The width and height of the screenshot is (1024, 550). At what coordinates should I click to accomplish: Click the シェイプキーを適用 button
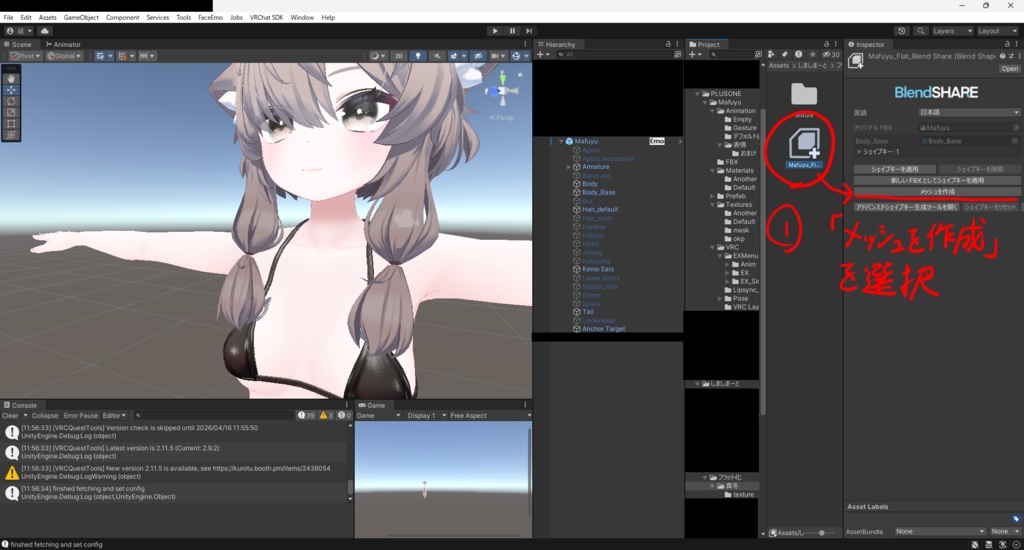click(894, 169)
